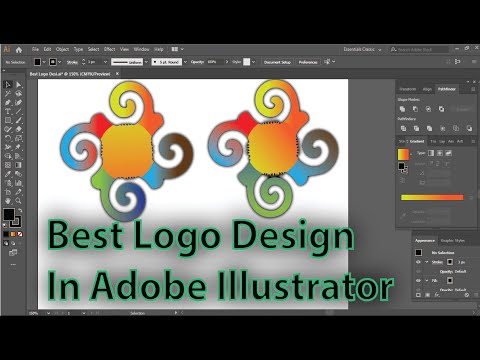480x360 pixels.
Task: Toggle Stroke visibility eye in Appearance
Action: (418, 262)
